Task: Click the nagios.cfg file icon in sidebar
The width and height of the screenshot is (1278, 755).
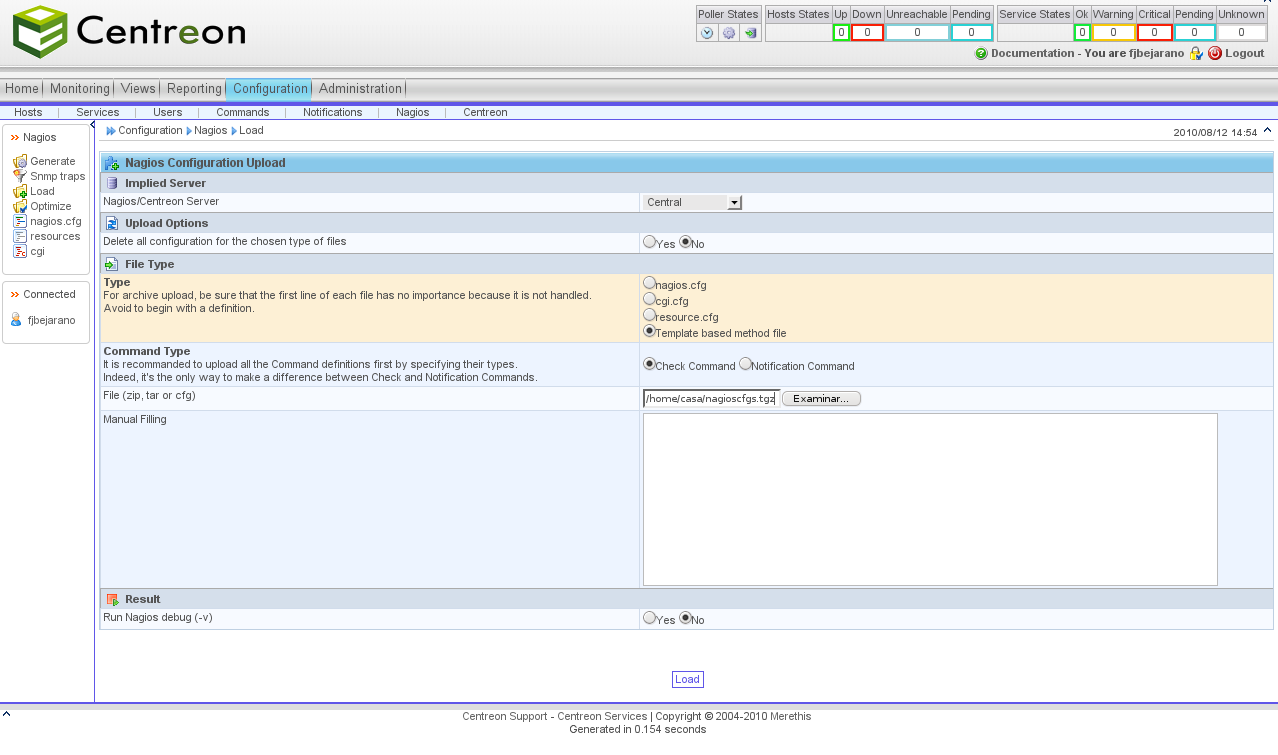Action: point(20,221)
